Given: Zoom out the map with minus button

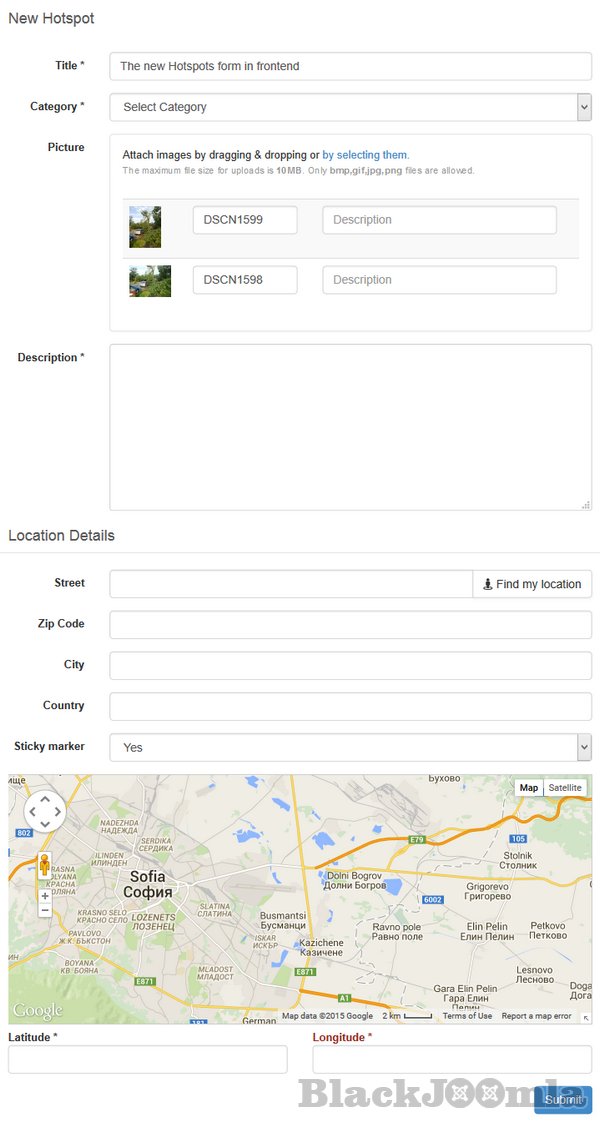Looking at the screenshot, I should click(45, 911).
